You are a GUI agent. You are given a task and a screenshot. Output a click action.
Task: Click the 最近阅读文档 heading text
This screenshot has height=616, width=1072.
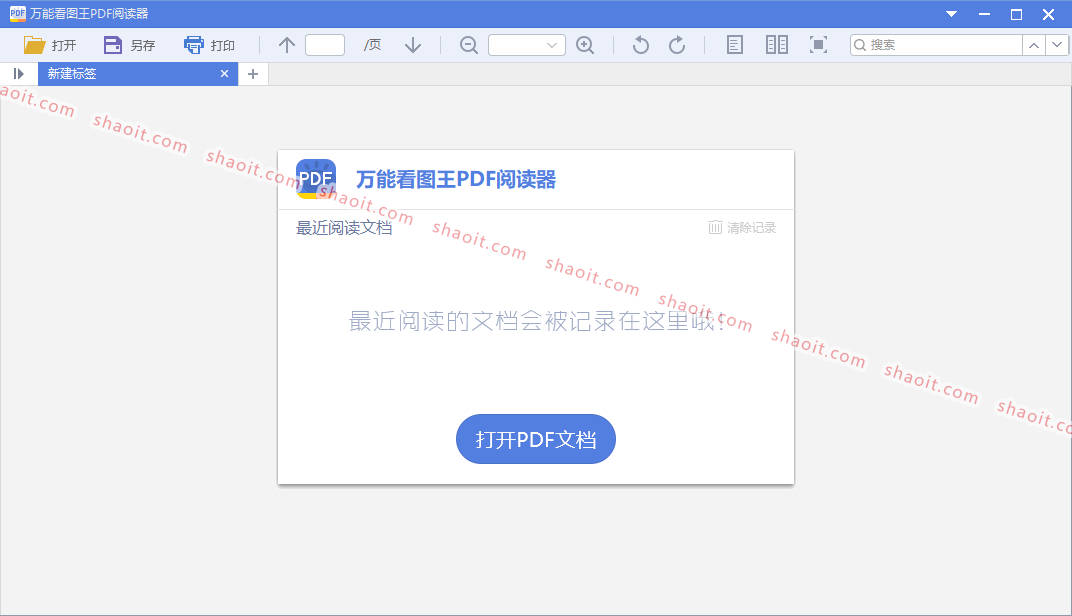(344, 228)
